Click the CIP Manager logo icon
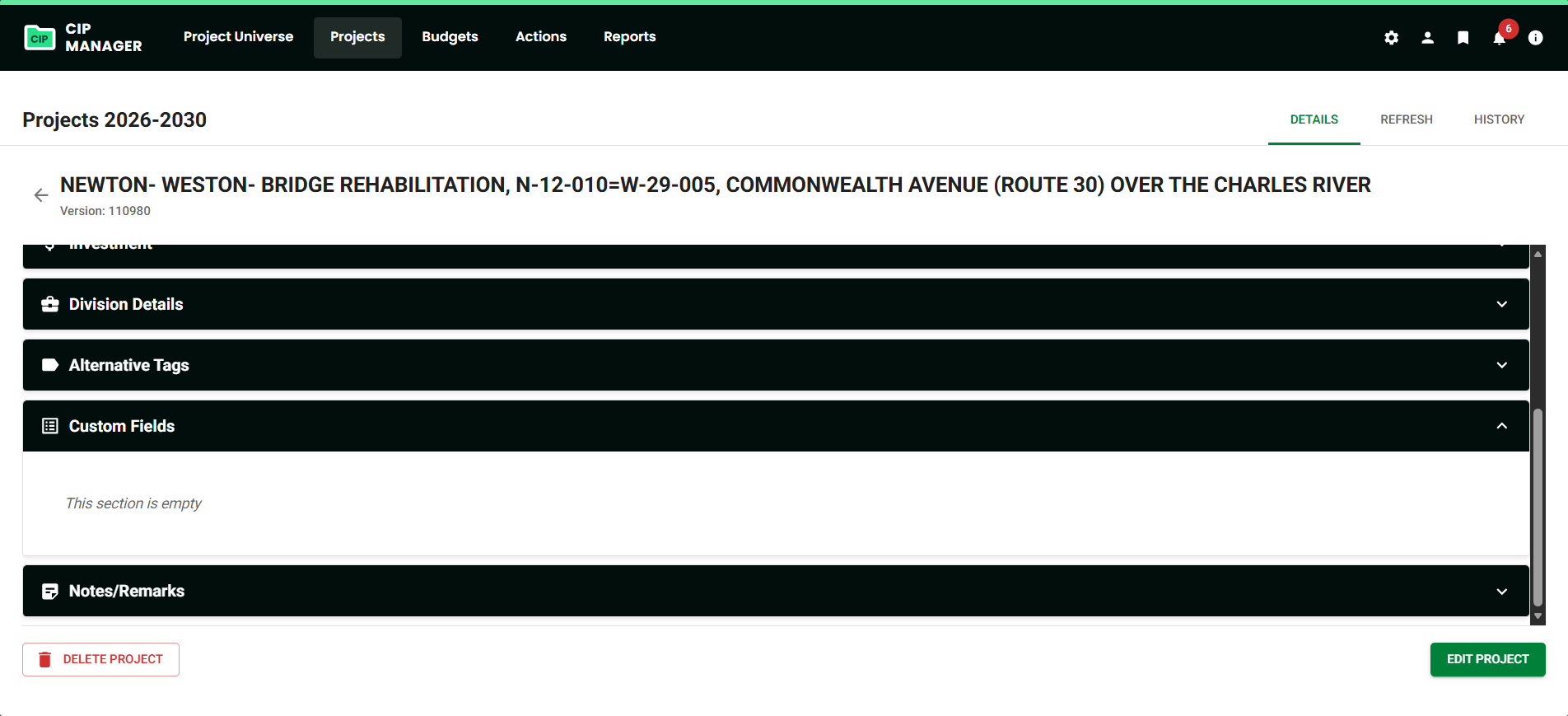Viewport: 1568px width, 716px height. [x=40, y=38]
